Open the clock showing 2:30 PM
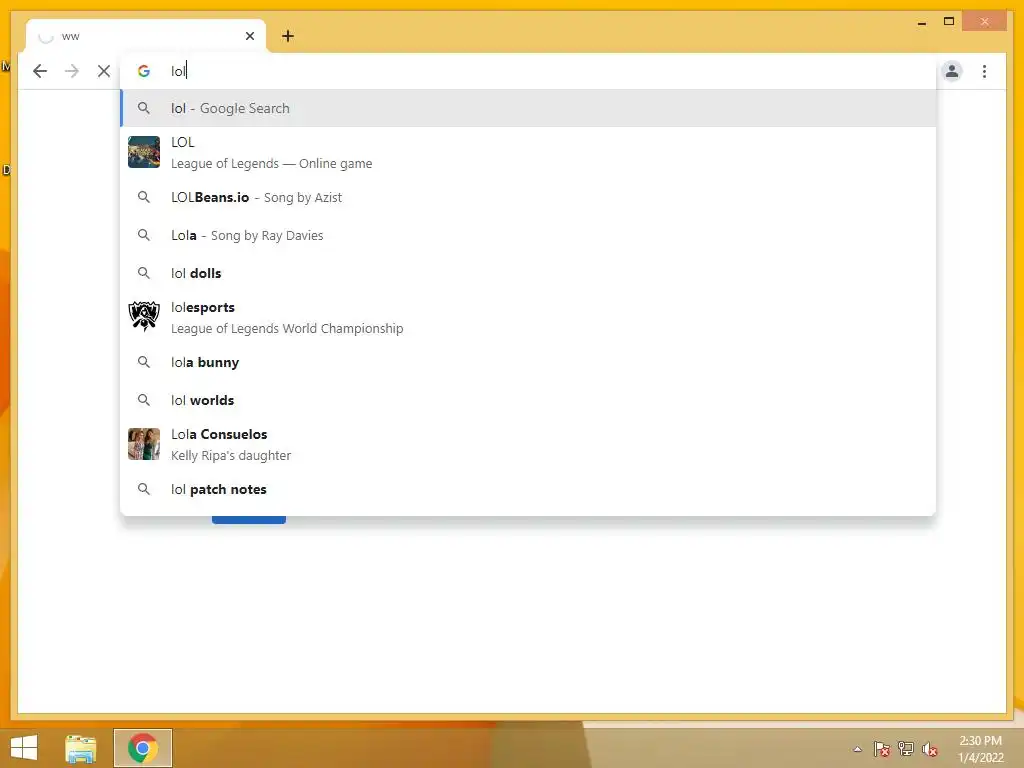1024x768 pixels. (x=980, y=749)
